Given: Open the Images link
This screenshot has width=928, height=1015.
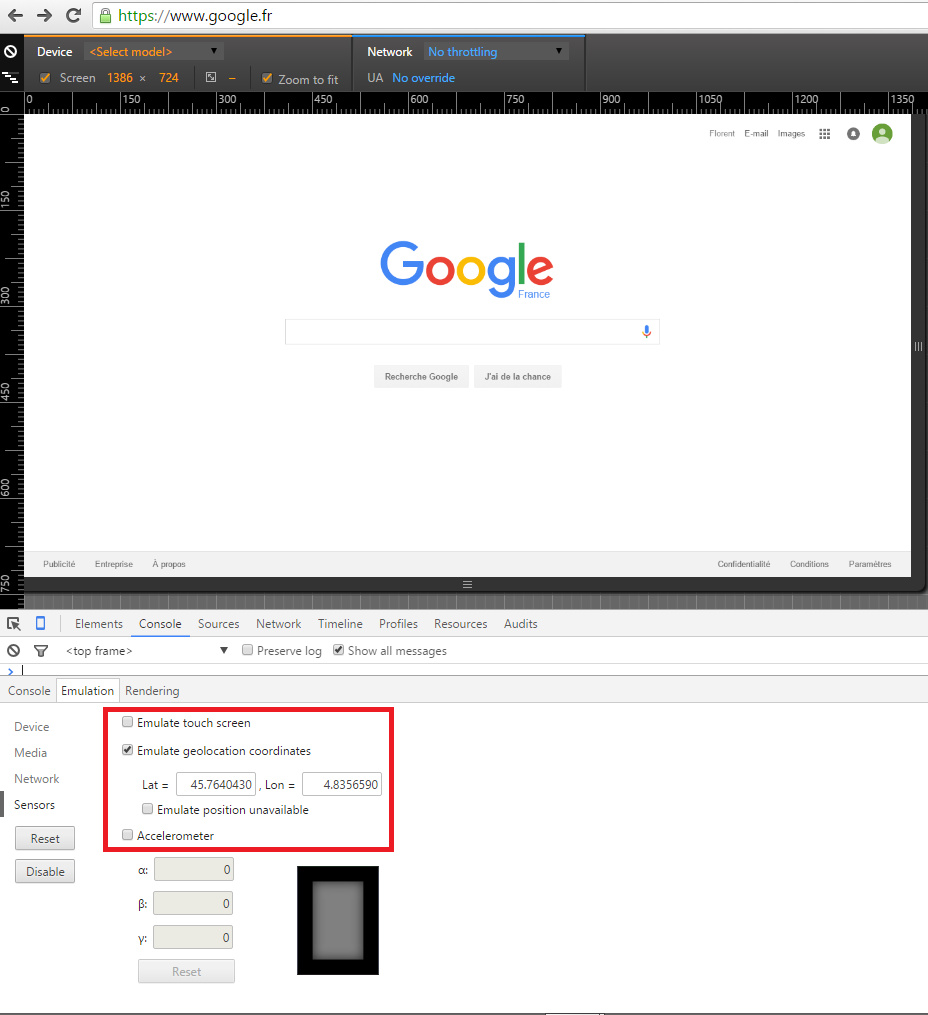Looking at the screenshot, I should 791,134.
